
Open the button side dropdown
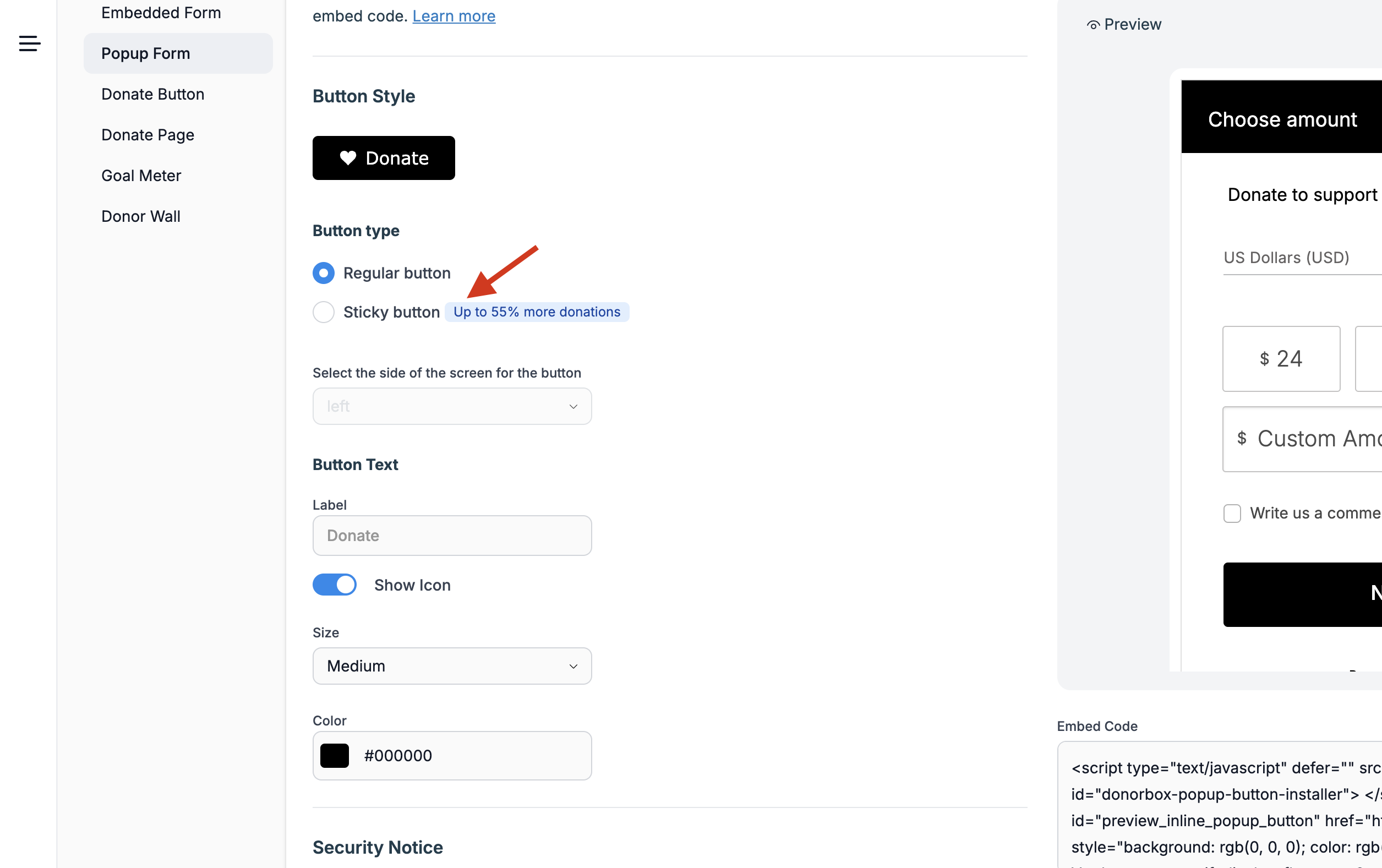(x=452, y=406)
